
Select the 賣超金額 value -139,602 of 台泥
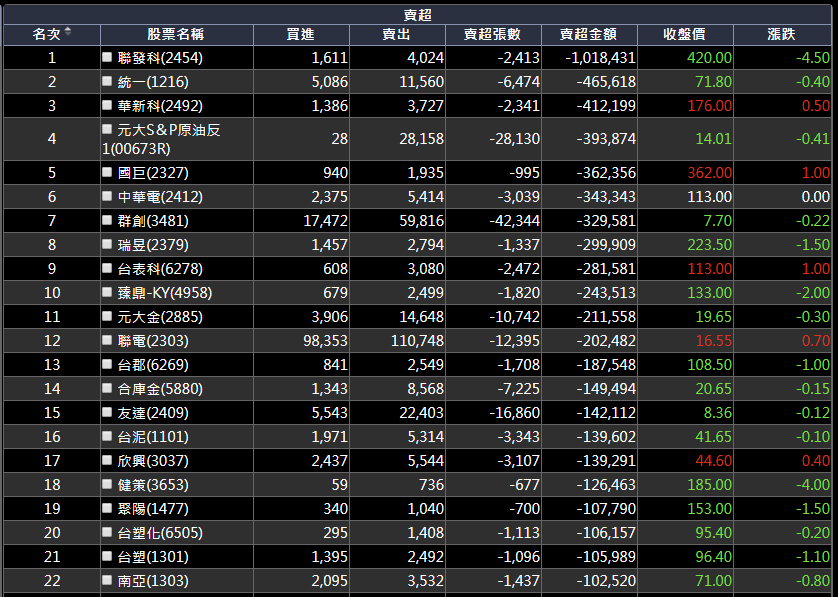click(606, 437)
